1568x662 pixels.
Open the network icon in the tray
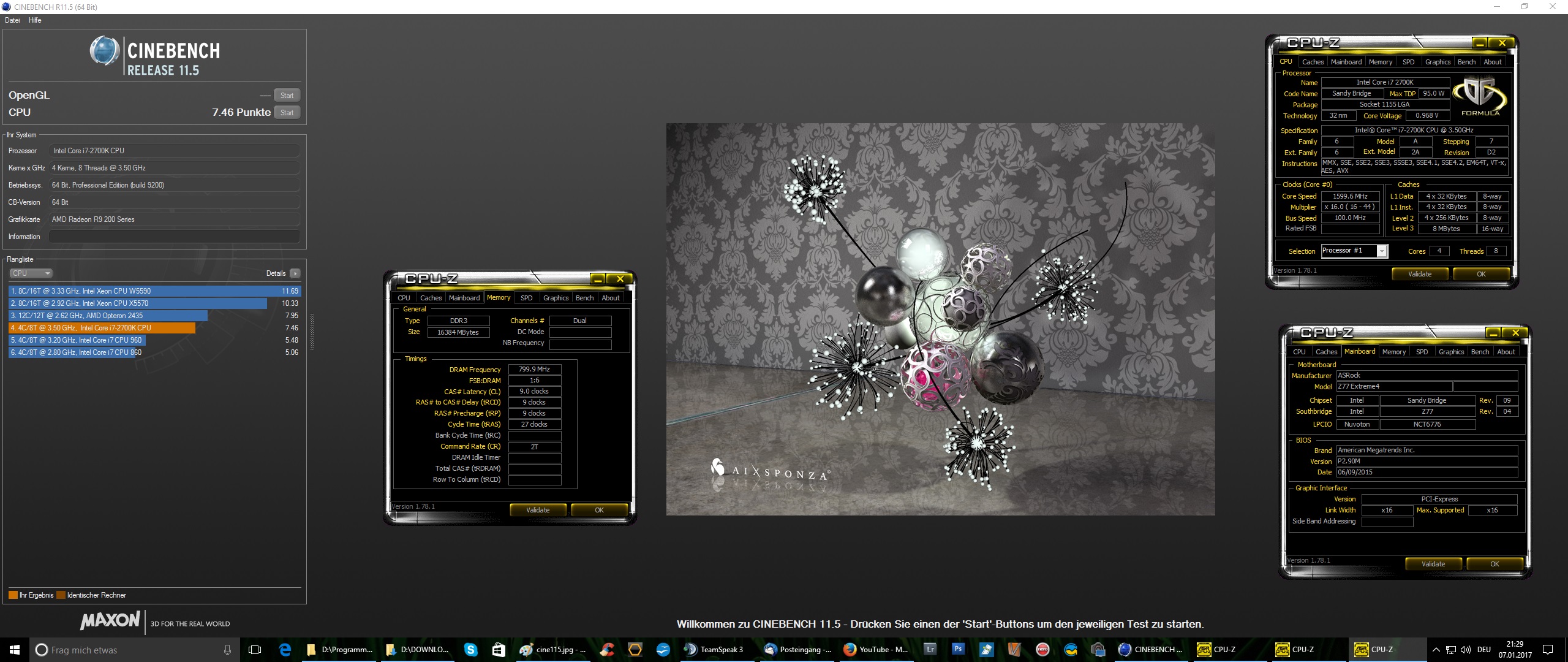1451,650
